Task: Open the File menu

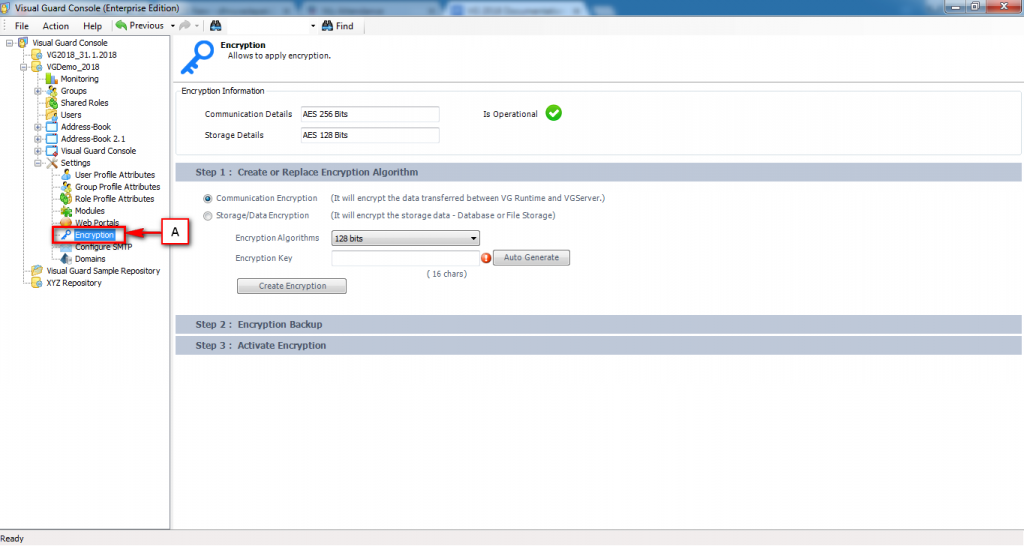Action: tap(21, 26)
